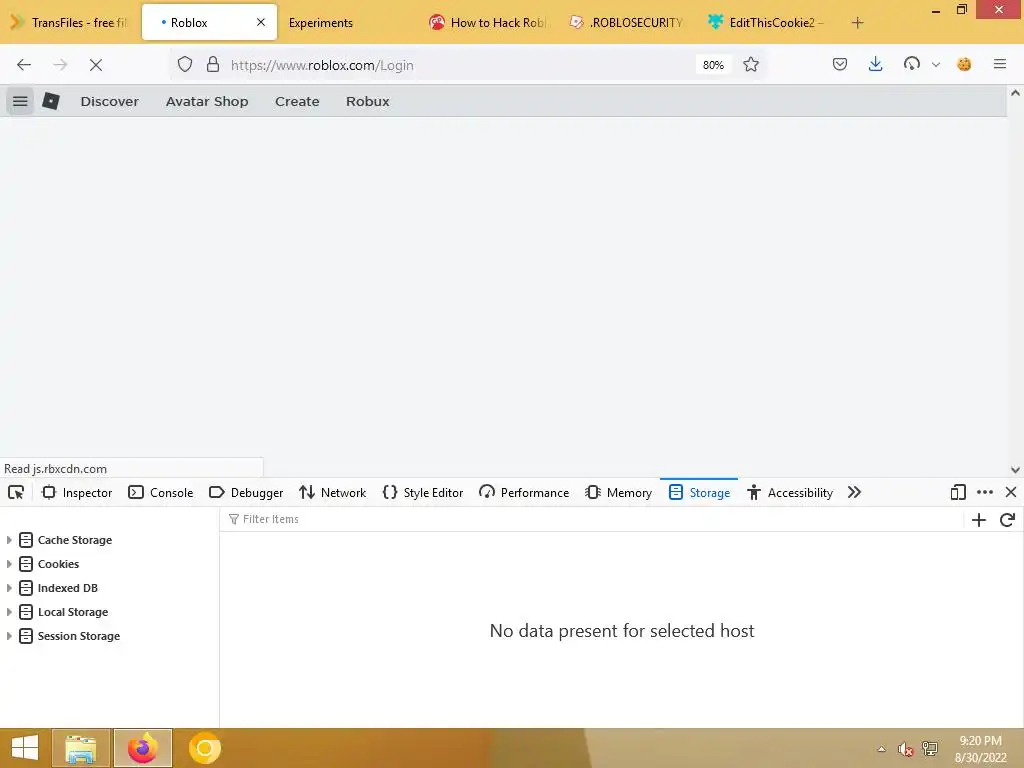Close the DevTools panel

(1011, 492)
